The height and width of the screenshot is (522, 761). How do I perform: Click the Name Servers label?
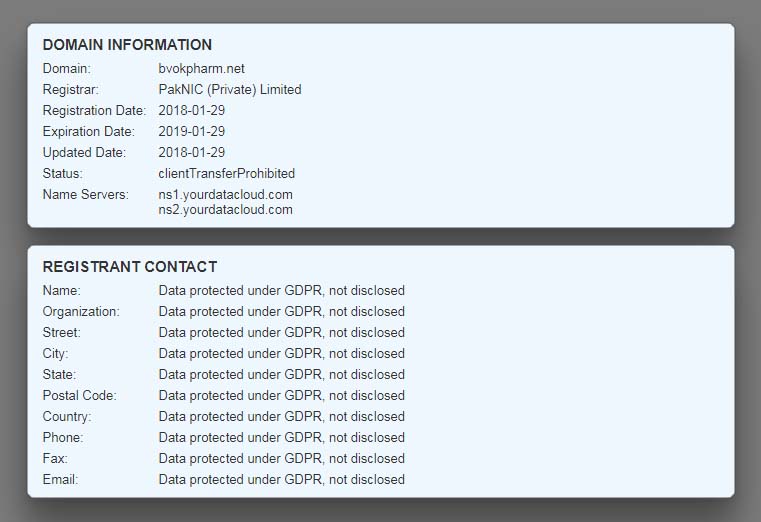click(85, 194)
